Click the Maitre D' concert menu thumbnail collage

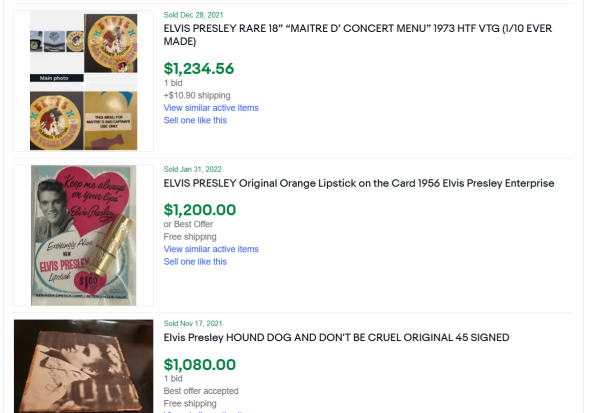84,81
